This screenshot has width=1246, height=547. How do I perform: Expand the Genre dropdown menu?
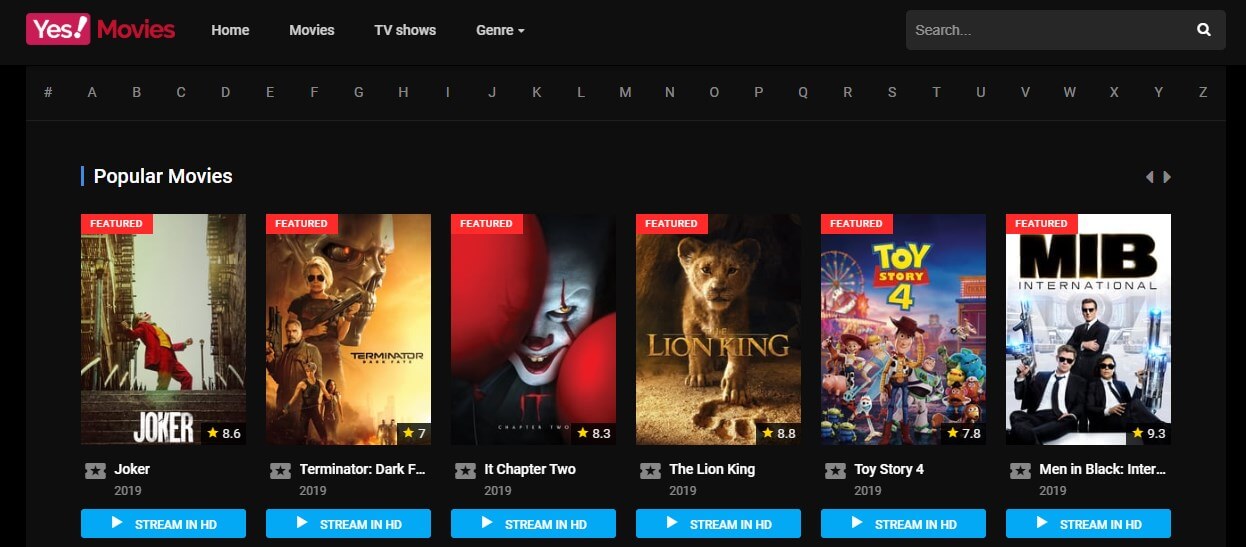point(500,30)
